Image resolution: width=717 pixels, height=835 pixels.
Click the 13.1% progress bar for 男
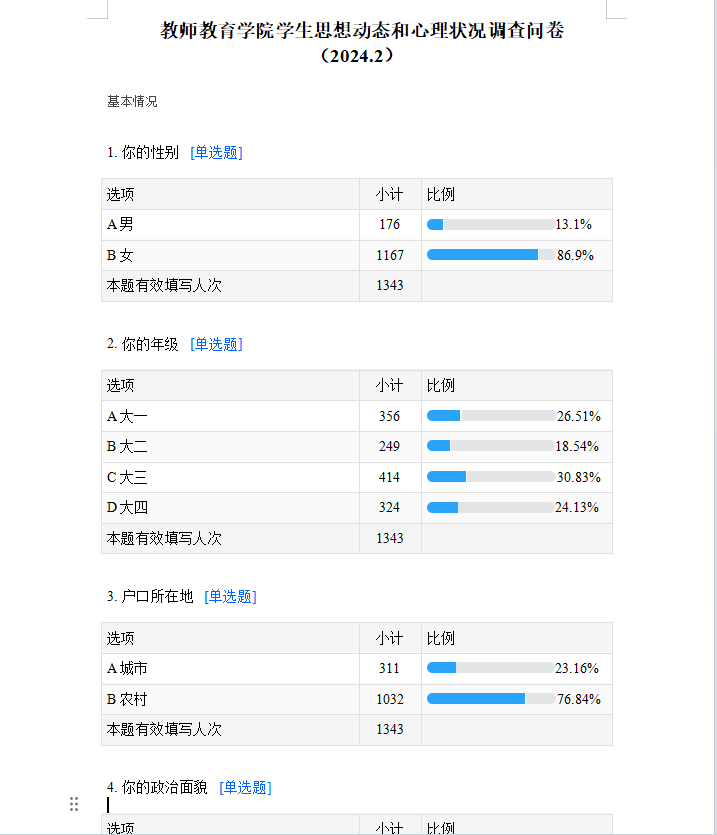click(490, 225)
